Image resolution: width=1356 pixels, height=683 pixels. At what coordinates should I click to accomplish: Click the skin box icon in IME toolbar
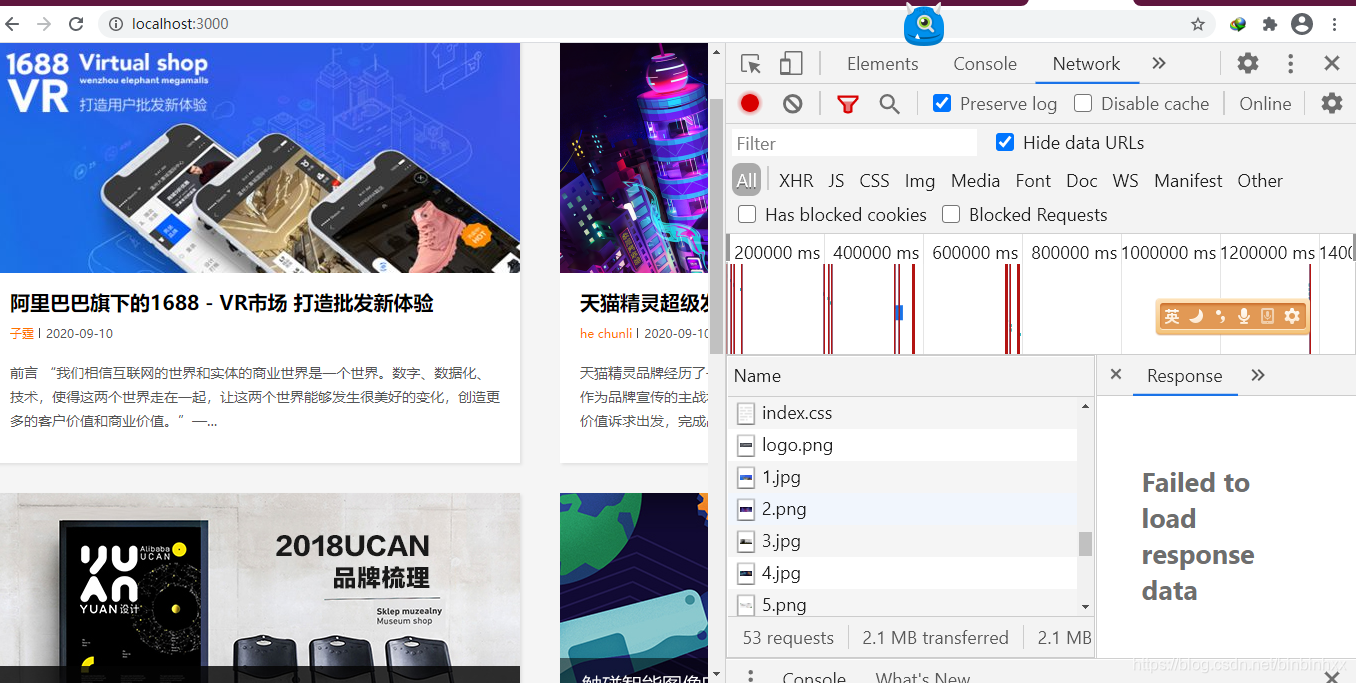pos(1268,316)
